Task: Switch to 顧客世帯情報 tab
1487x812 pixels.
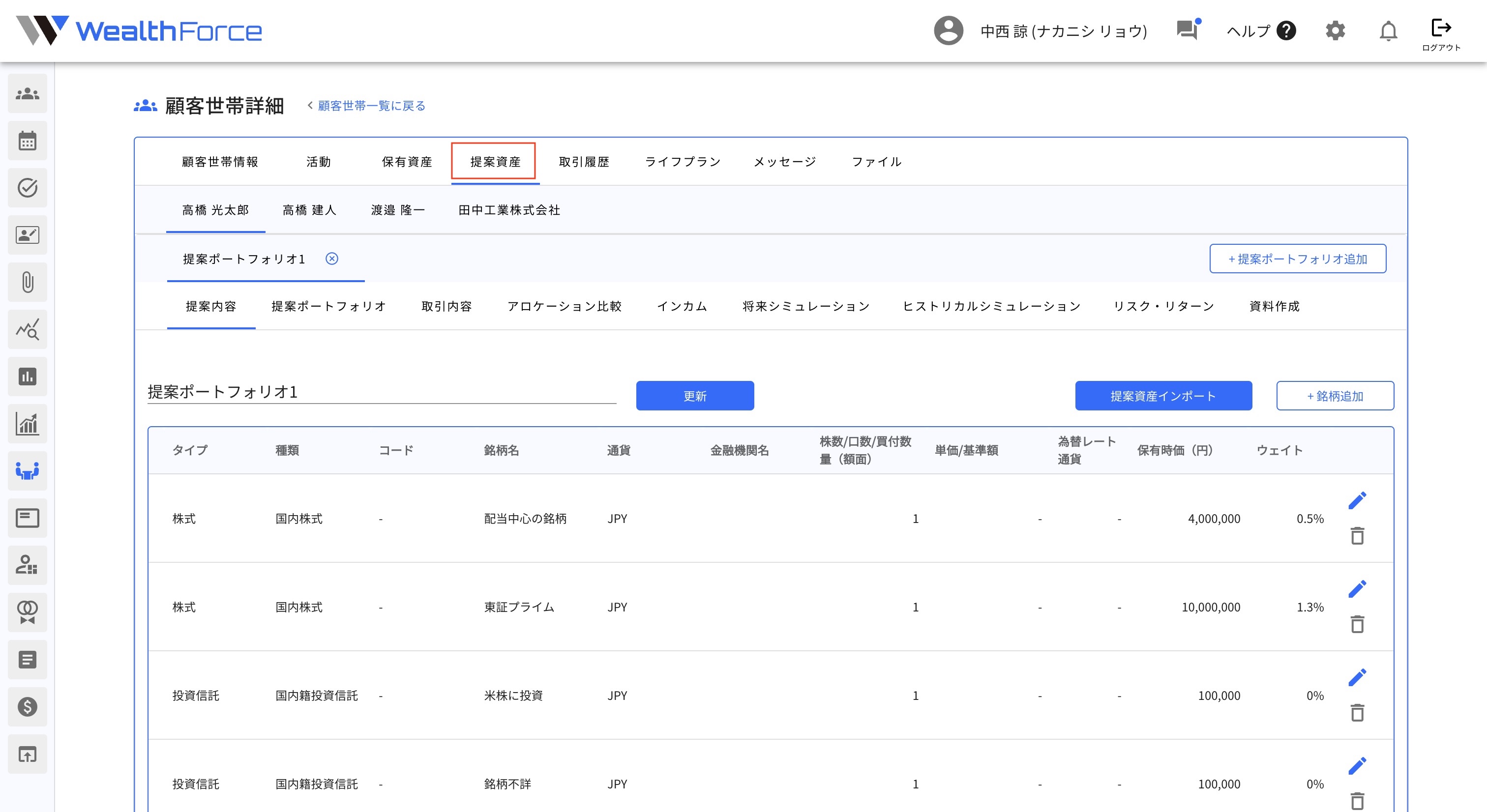Action: pyautogui.click(x=220, y=162)
